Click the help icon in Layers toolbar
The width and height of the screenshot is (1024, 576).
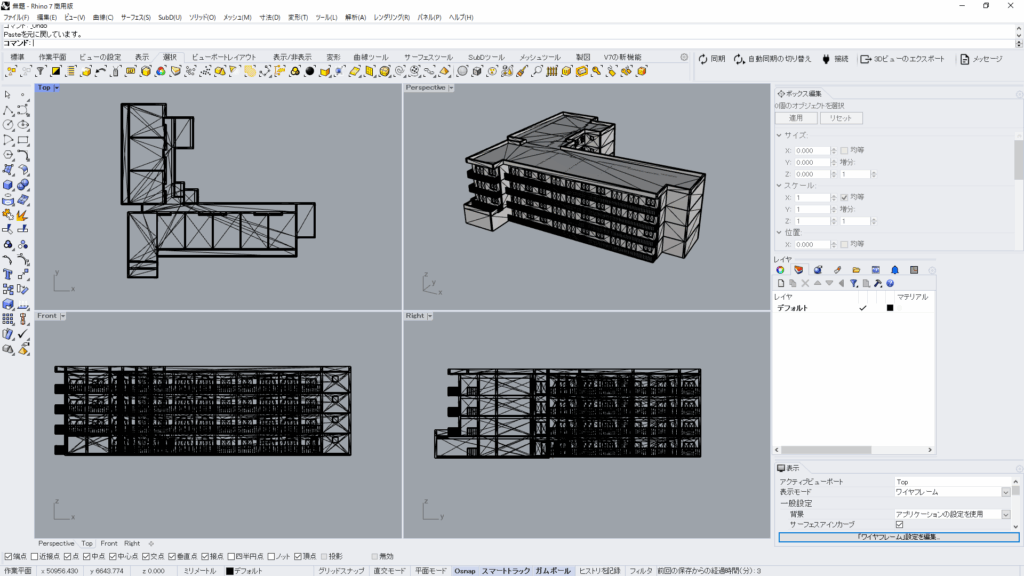889,283
